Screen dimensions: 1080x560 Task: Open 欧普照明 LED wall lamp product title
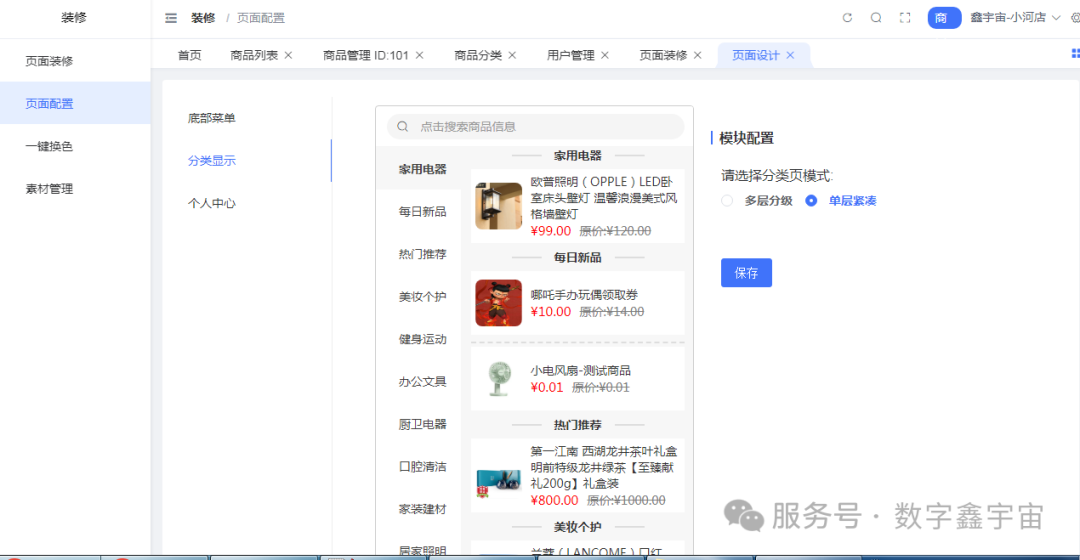click(603, 198)
